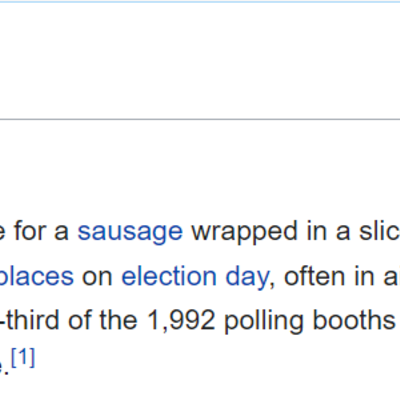400x400 pixels.
Task: Click the words "in a" after wrapped
Action: coord(328,232)
